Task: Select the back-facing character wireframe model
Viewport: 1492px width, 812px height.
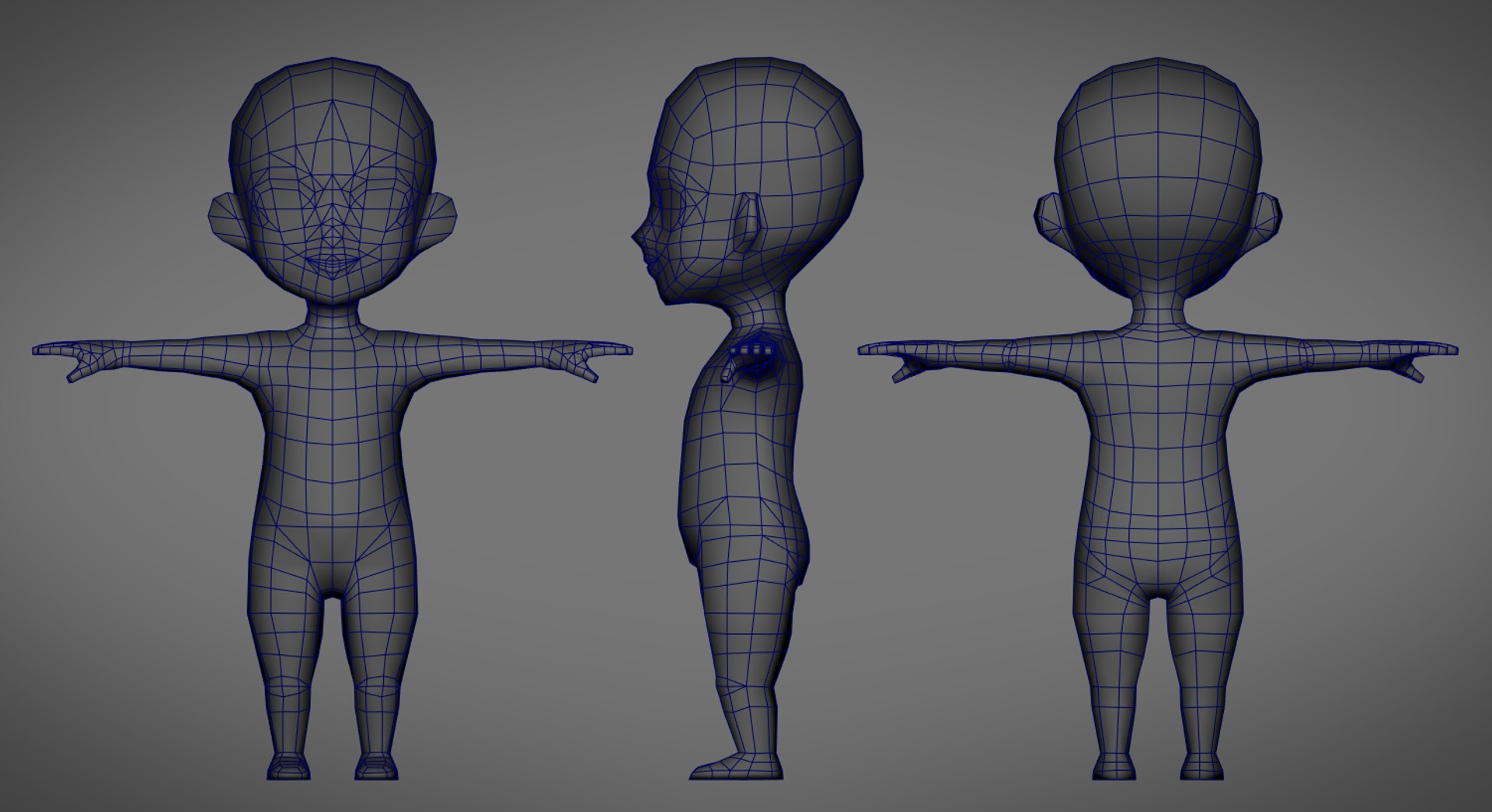Action: pyautogui.click(x=1158, y=420)
